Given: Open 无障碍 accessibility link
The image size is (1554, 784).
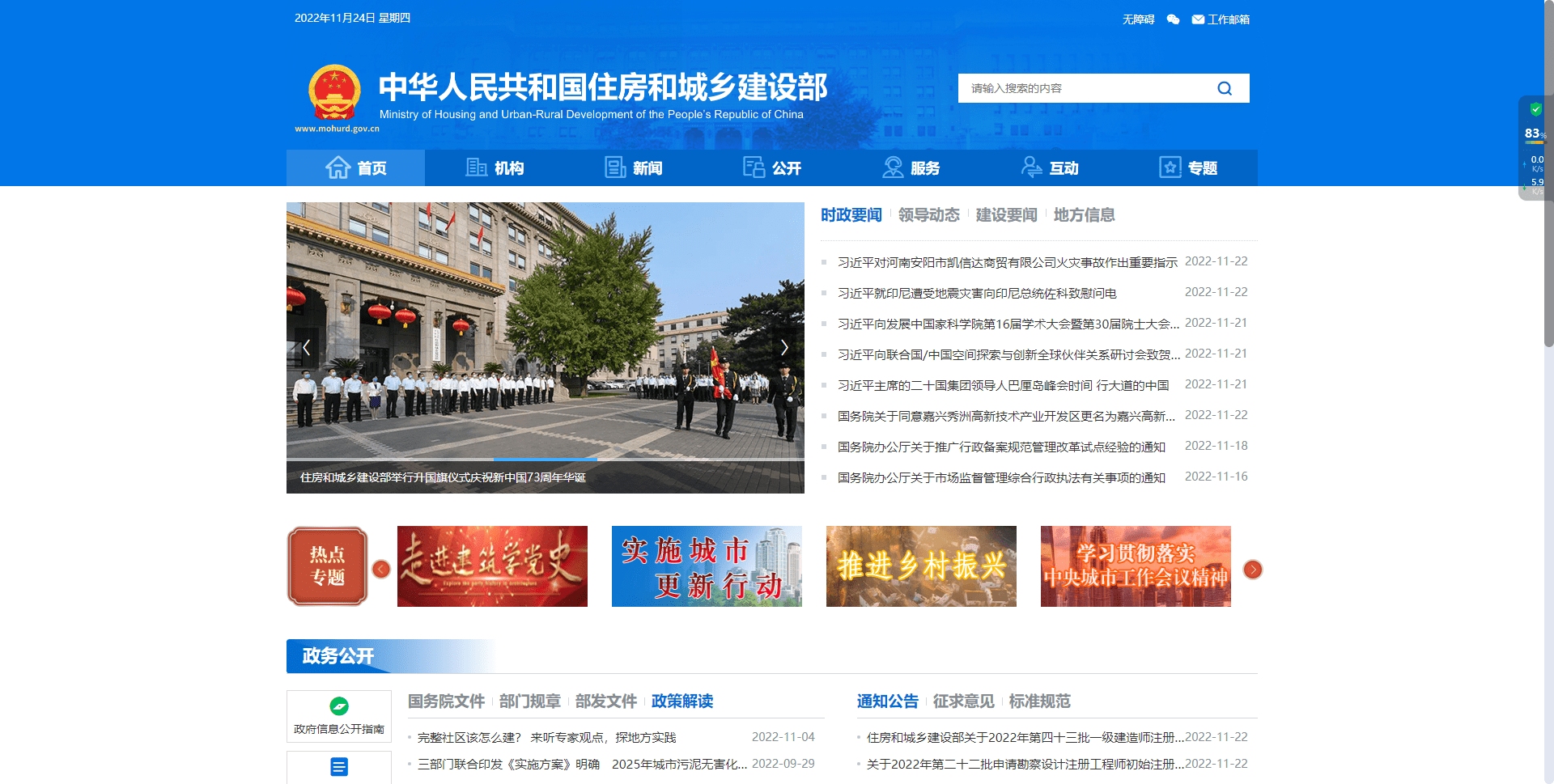Looking at the screenshot, I should click(x=1138, y=19).
